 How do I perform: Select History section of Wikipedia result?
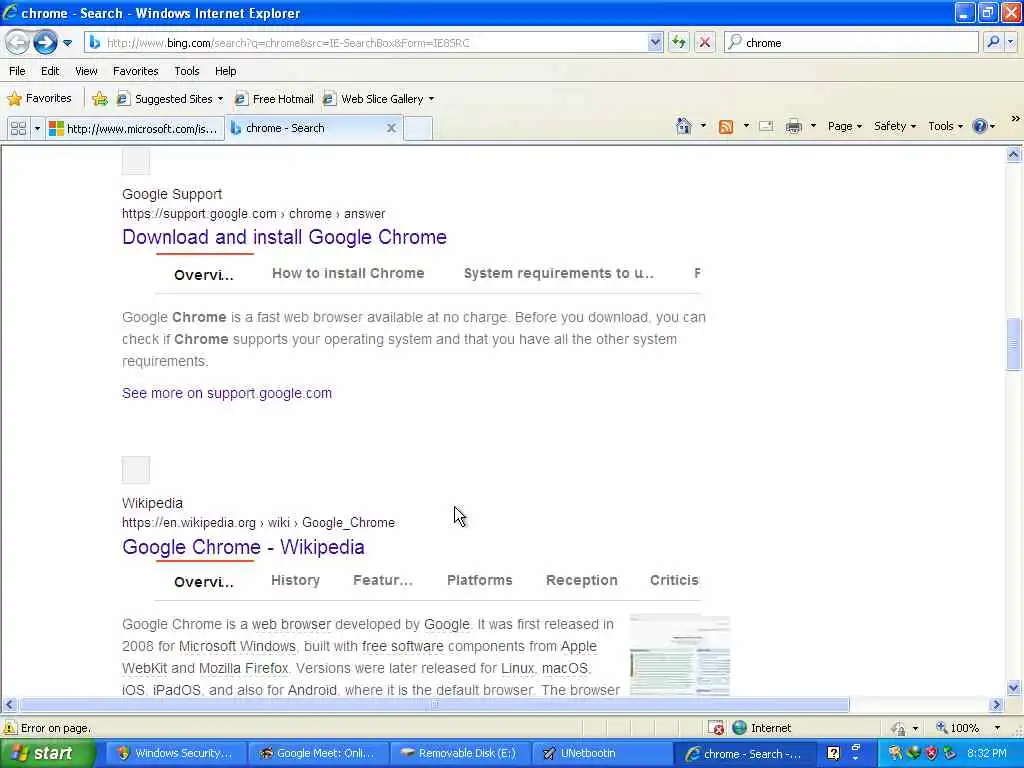tap(295, 580)
